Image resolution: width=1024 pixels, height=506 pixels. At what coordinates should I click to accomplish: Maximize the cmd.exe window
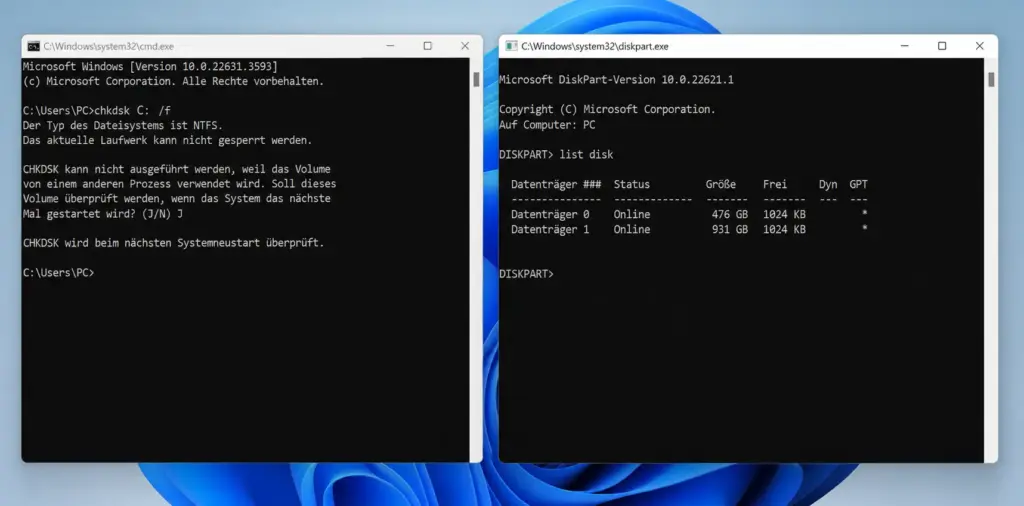point(427,46)
